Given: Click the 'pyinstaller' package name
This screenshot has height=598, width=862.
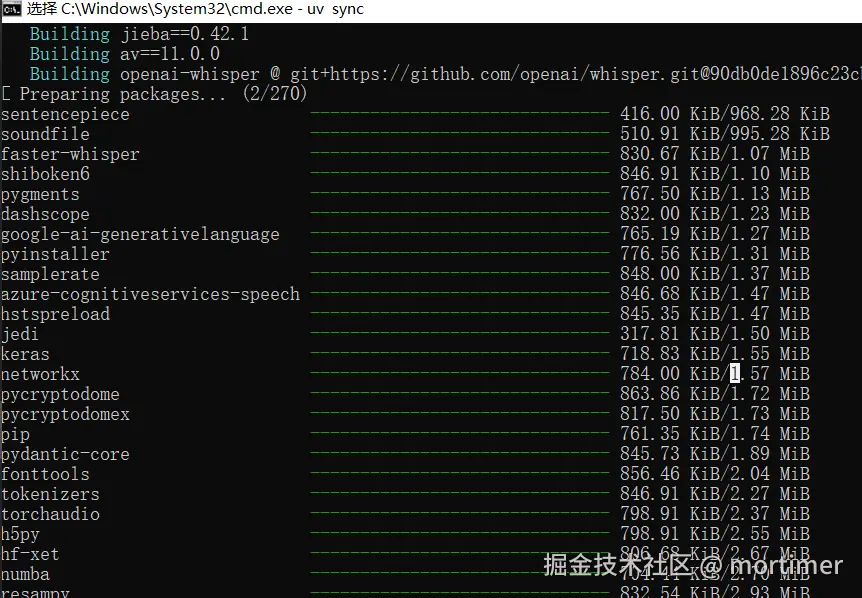Looking at the screenshot, I should [x=56, y=254].
